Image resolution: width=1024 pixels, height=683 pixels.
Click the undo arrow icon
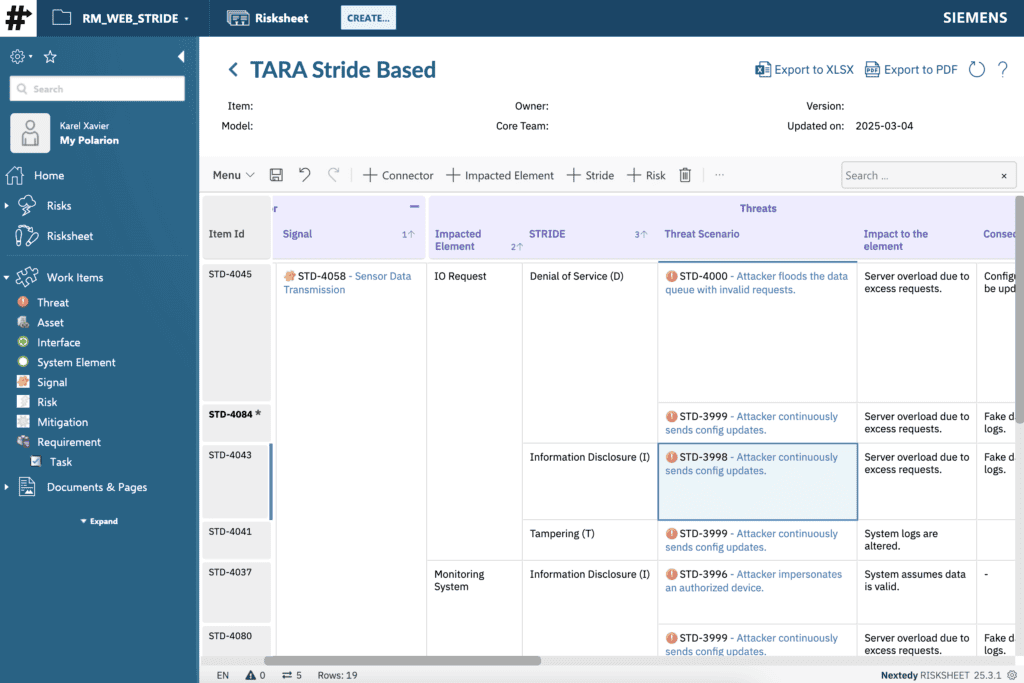tap(305, 175)
